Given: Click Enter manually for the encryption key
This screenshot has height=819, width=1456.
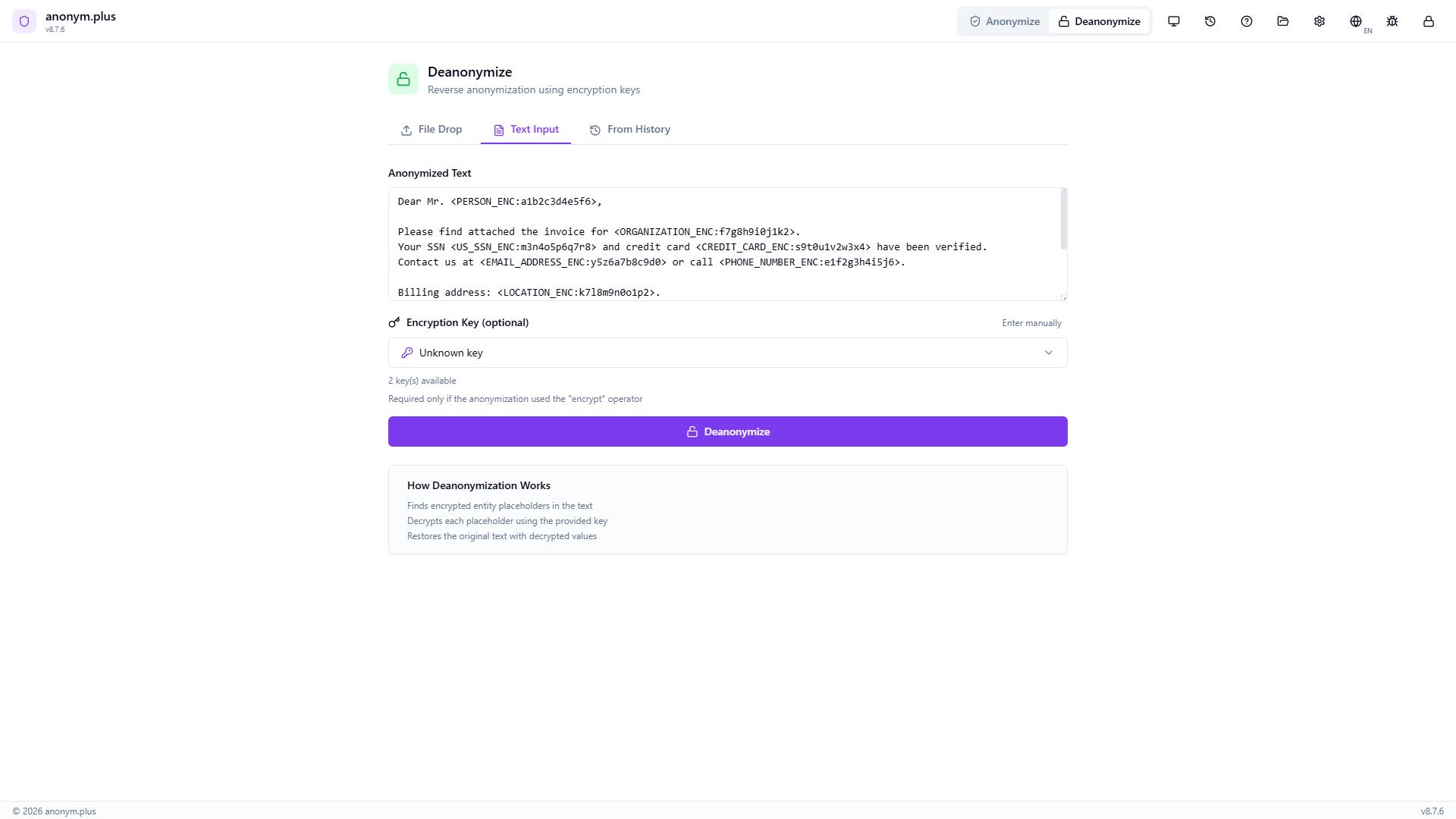Looking at the screenshot, I should coord(1031,322).
